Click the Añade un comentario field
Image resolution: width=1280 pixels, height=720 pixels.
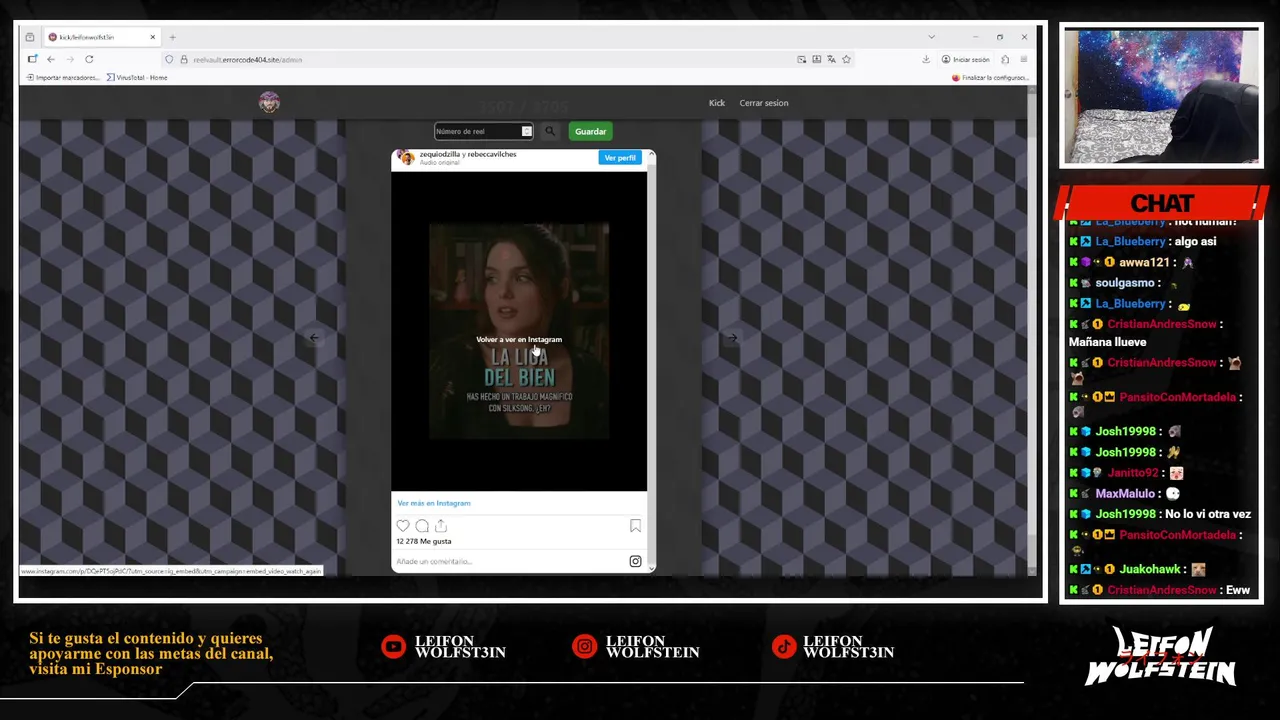click(x=510, y=561)
